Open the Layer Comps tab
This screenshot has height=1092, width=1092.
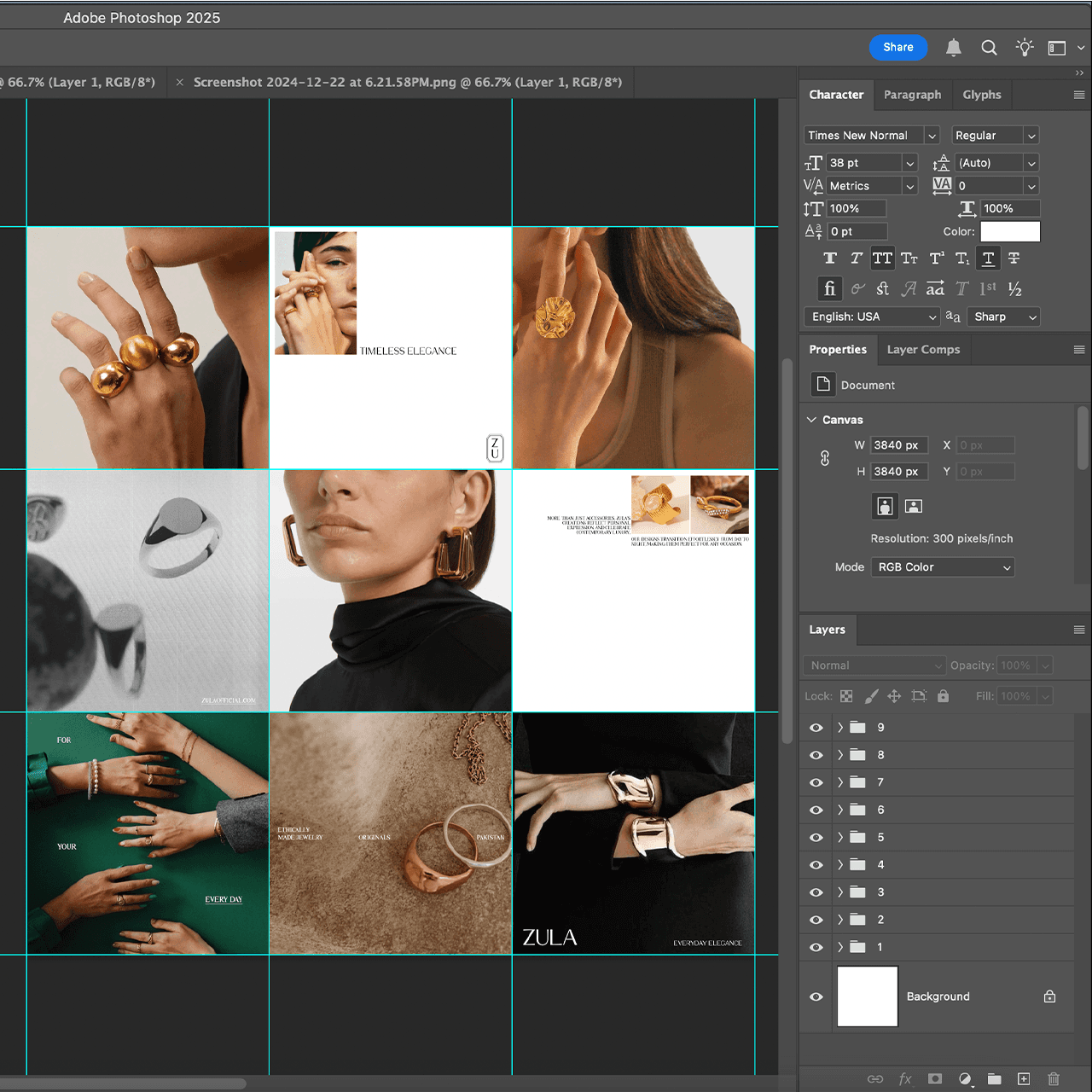click(923, 350)
